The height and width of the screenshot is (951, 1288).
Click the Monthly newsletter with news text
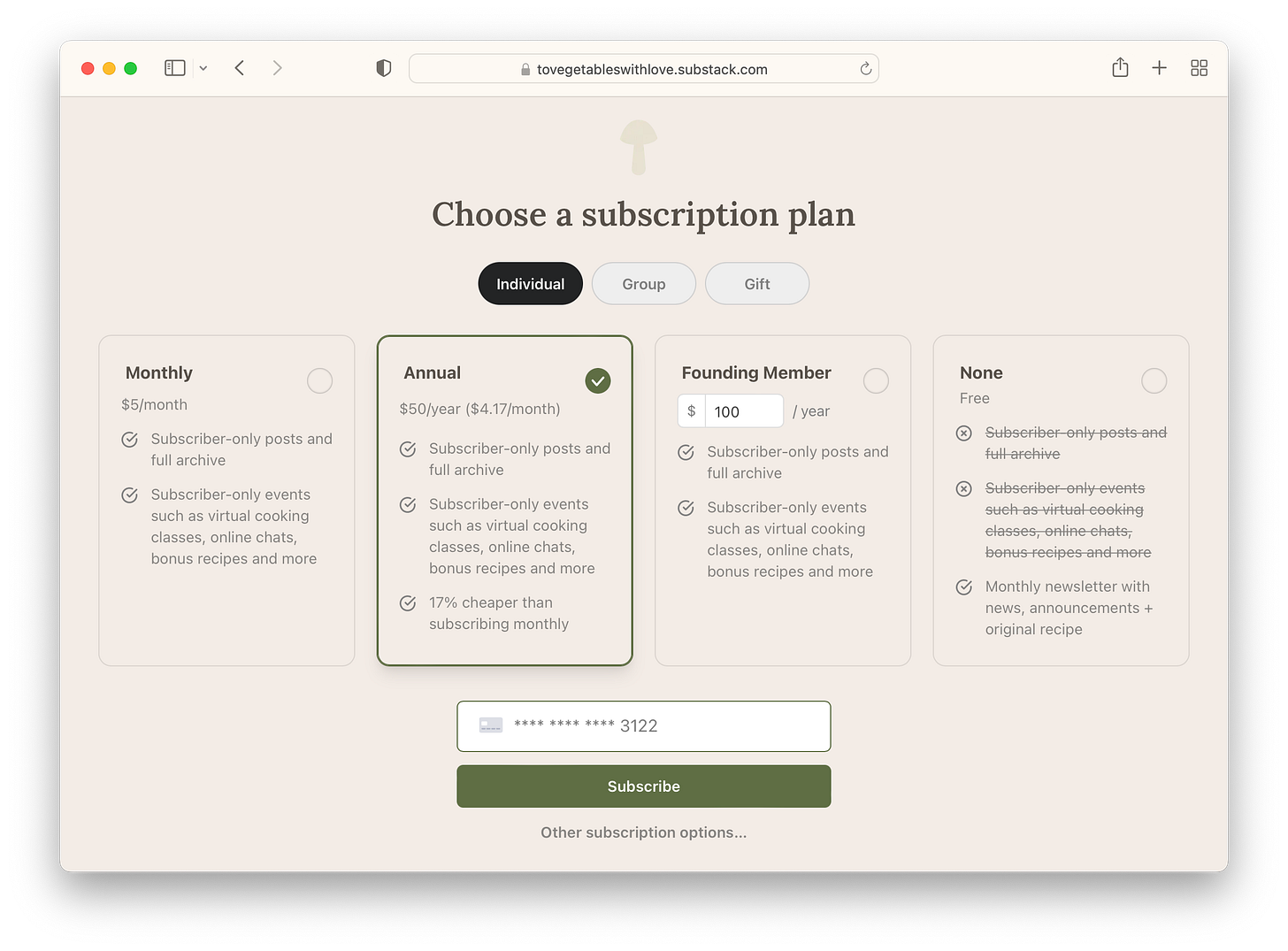coord(1069,608)
